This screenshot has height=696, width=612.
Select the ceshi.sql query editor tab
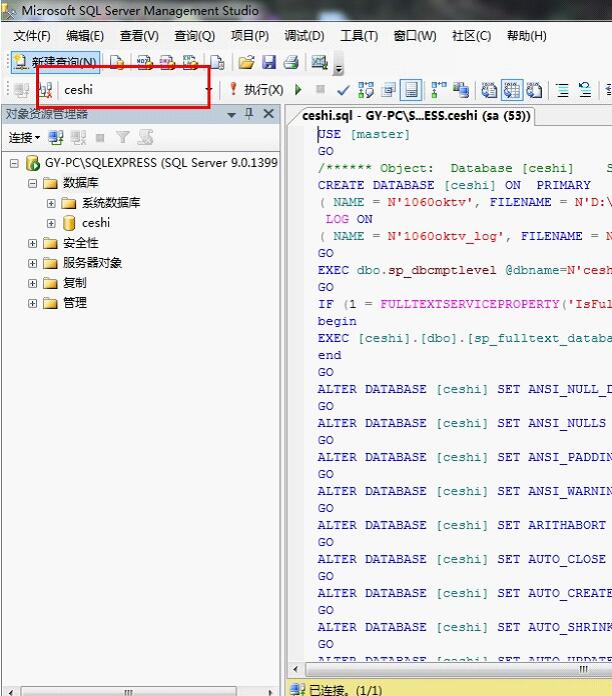point(416,115)
